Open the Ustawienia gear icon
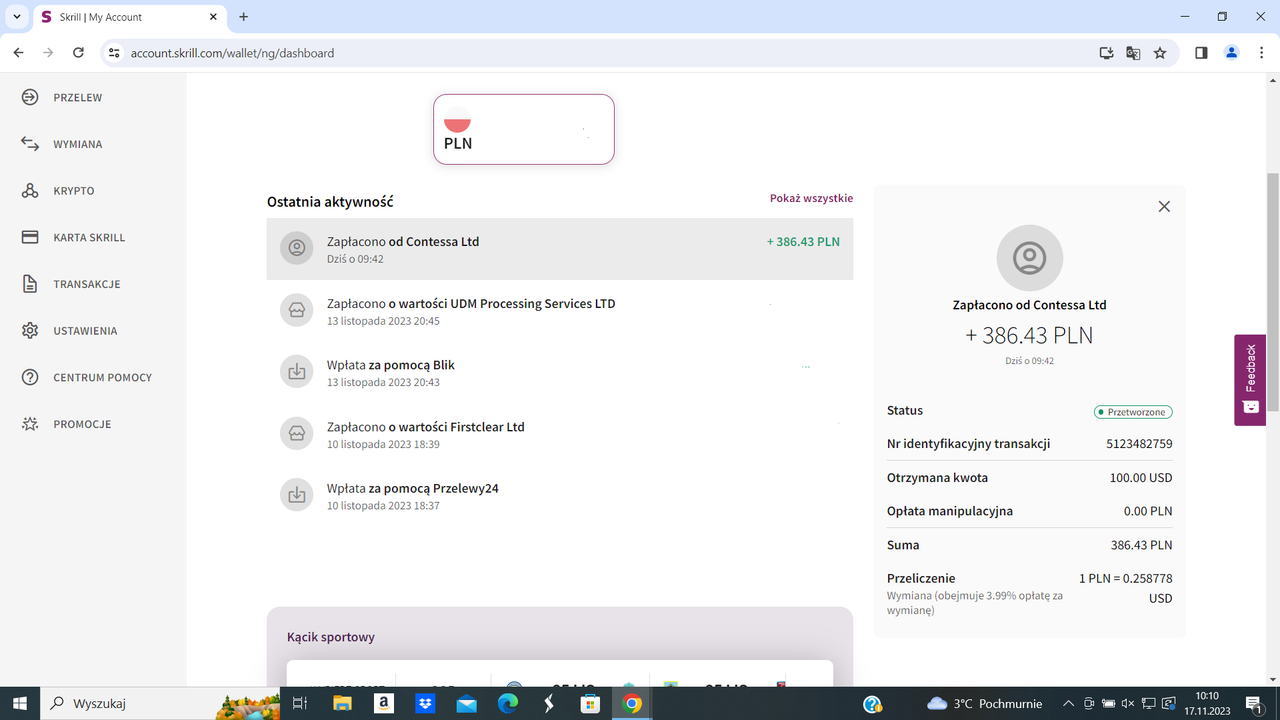The height and width of the screenshot is (720, 1280). tap(30, 331)
